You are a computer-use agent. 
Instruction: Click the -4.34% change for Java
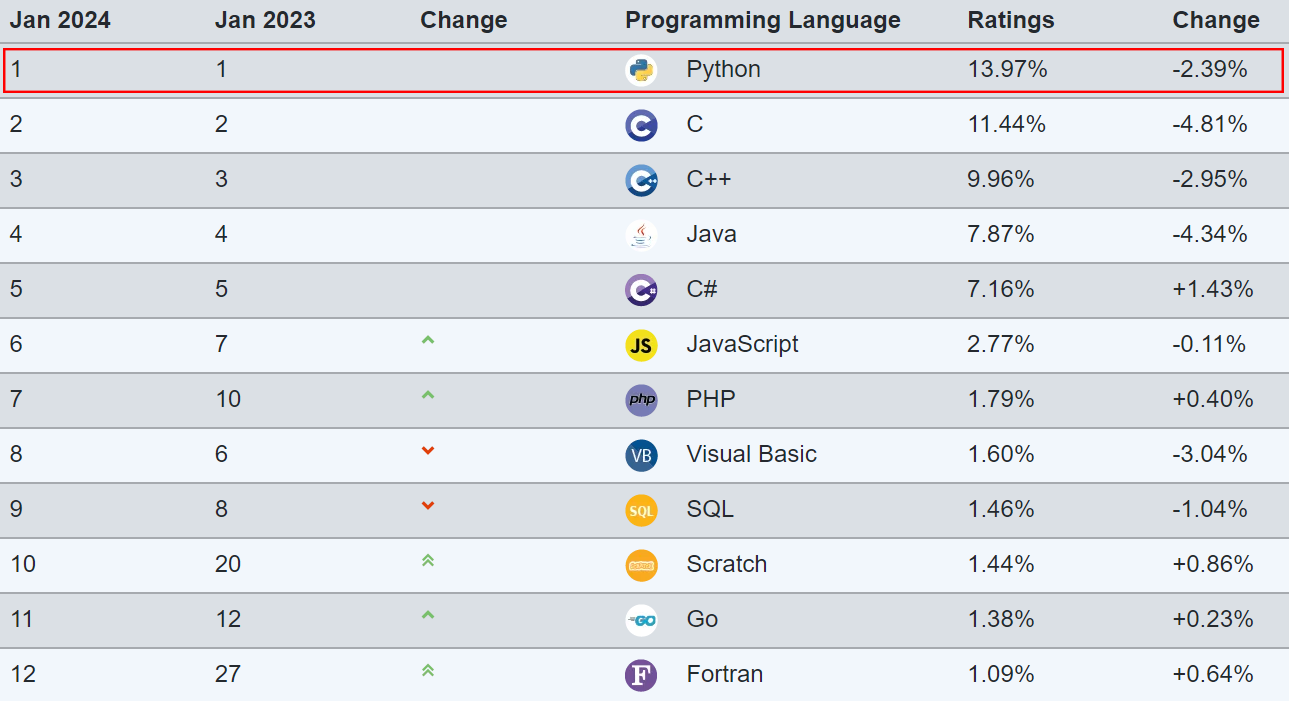point(1210,235)
